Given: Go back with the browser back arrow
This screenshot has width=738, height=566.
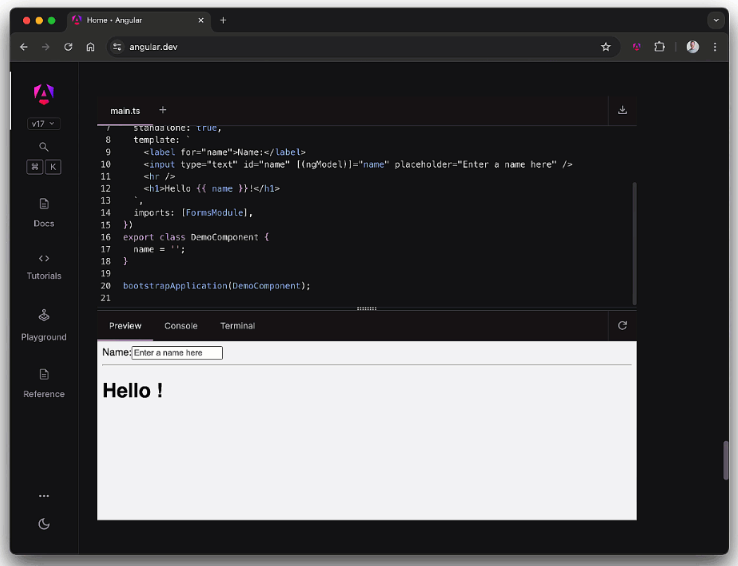Looking at the screenshot, I should pyautogui.click(x=24, y=47).
